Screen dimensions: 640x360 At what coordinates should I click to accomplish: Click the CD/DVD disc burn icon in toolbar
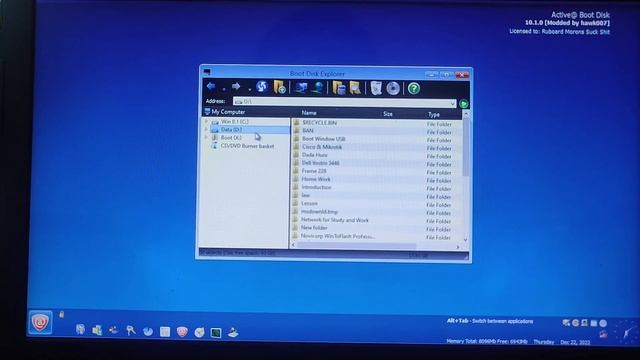[393, 88]
